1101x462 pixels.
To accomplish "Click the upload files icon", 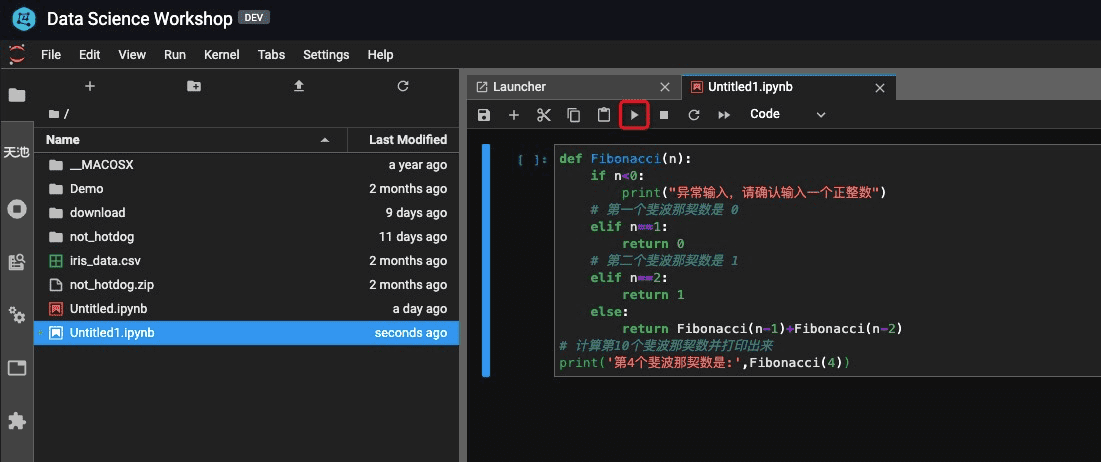I will point(298,86).
